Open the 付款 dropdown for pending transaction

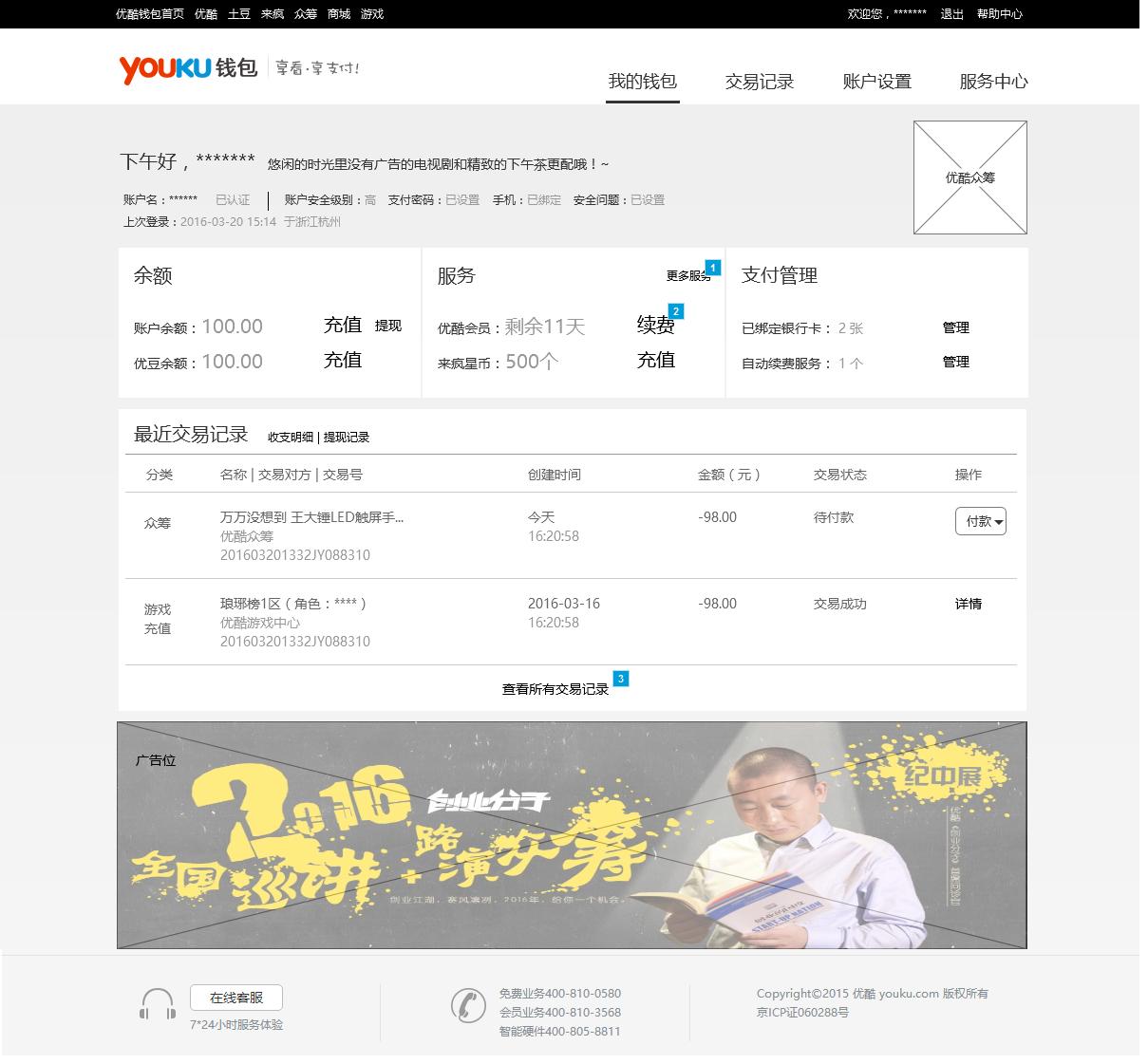click(x=980, y=521)
